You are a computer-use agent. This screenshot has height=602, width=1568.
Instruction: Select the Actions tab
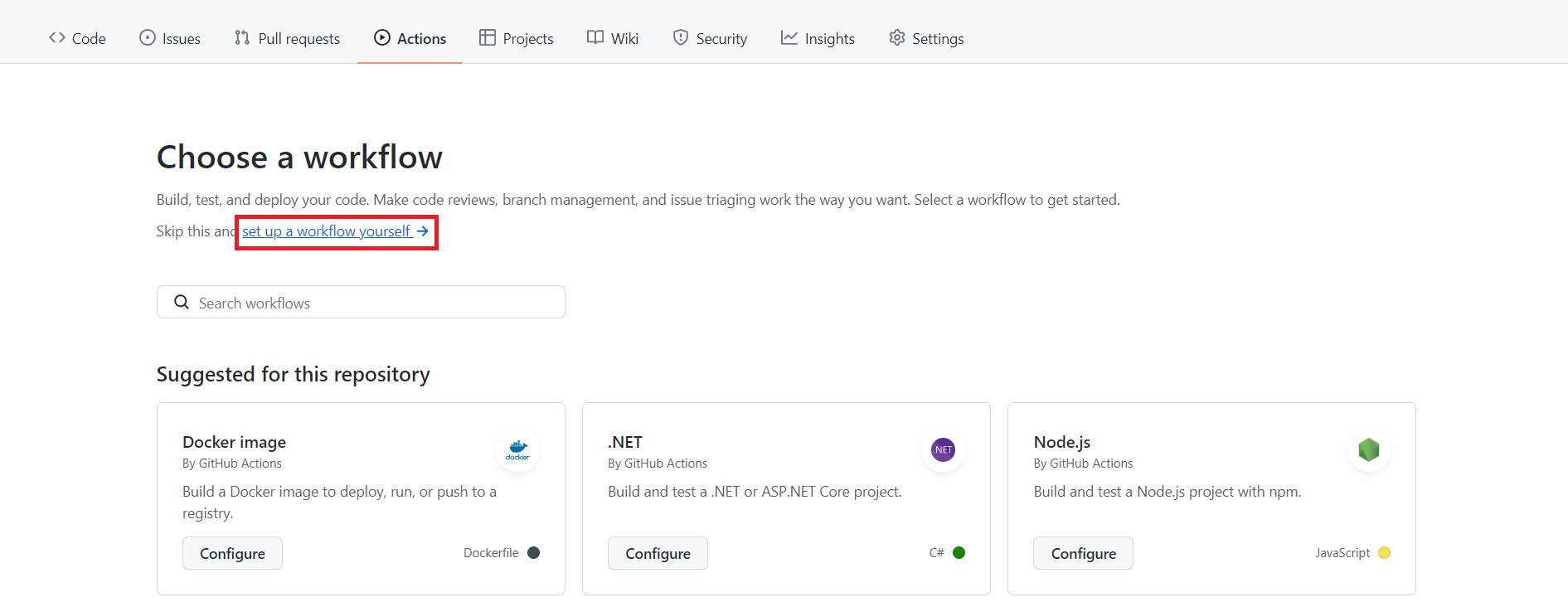pos(410,38)
